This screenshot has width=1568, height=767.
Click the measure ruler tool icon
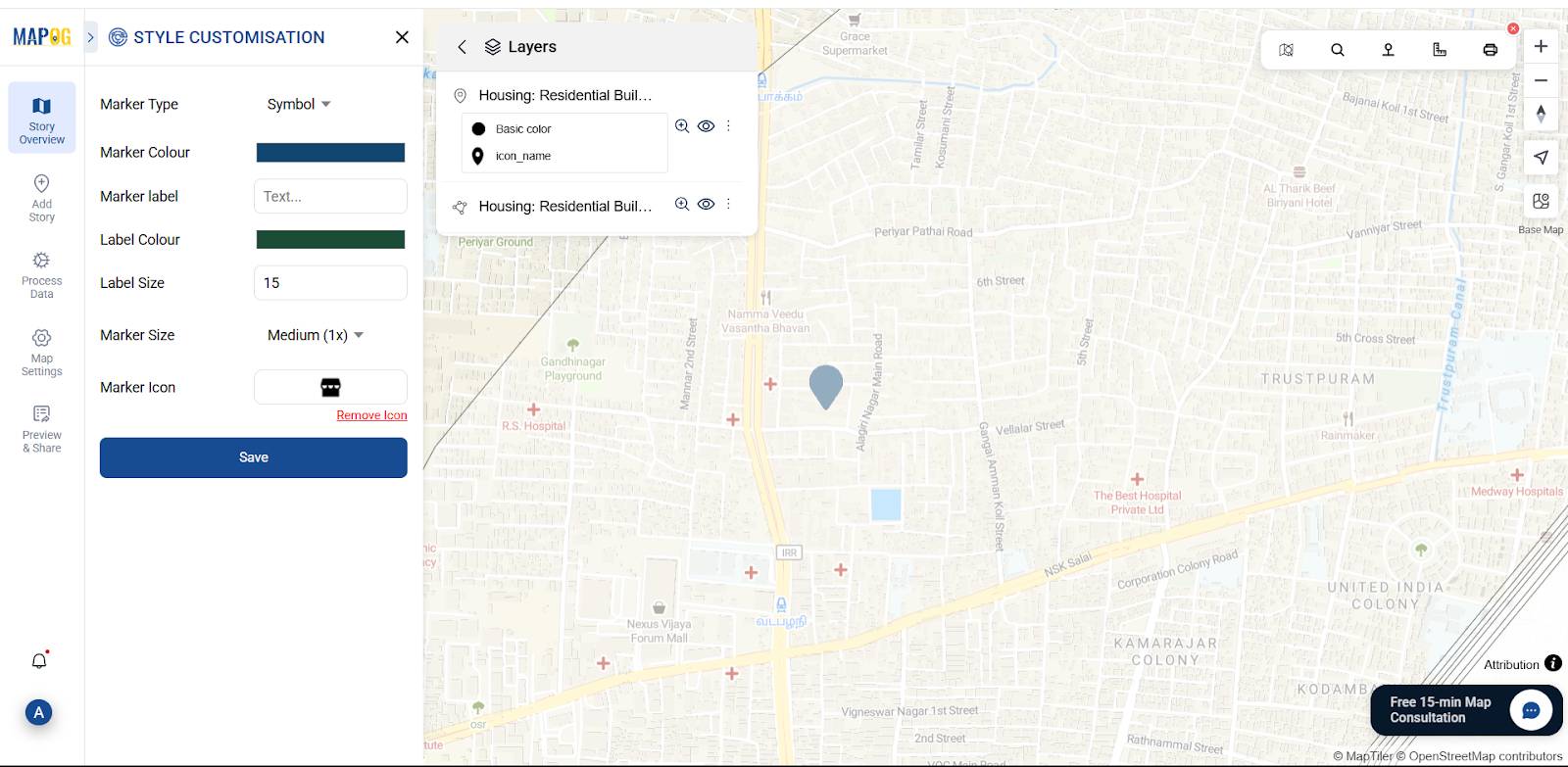pyautogui.click(x=1440, y=50)
